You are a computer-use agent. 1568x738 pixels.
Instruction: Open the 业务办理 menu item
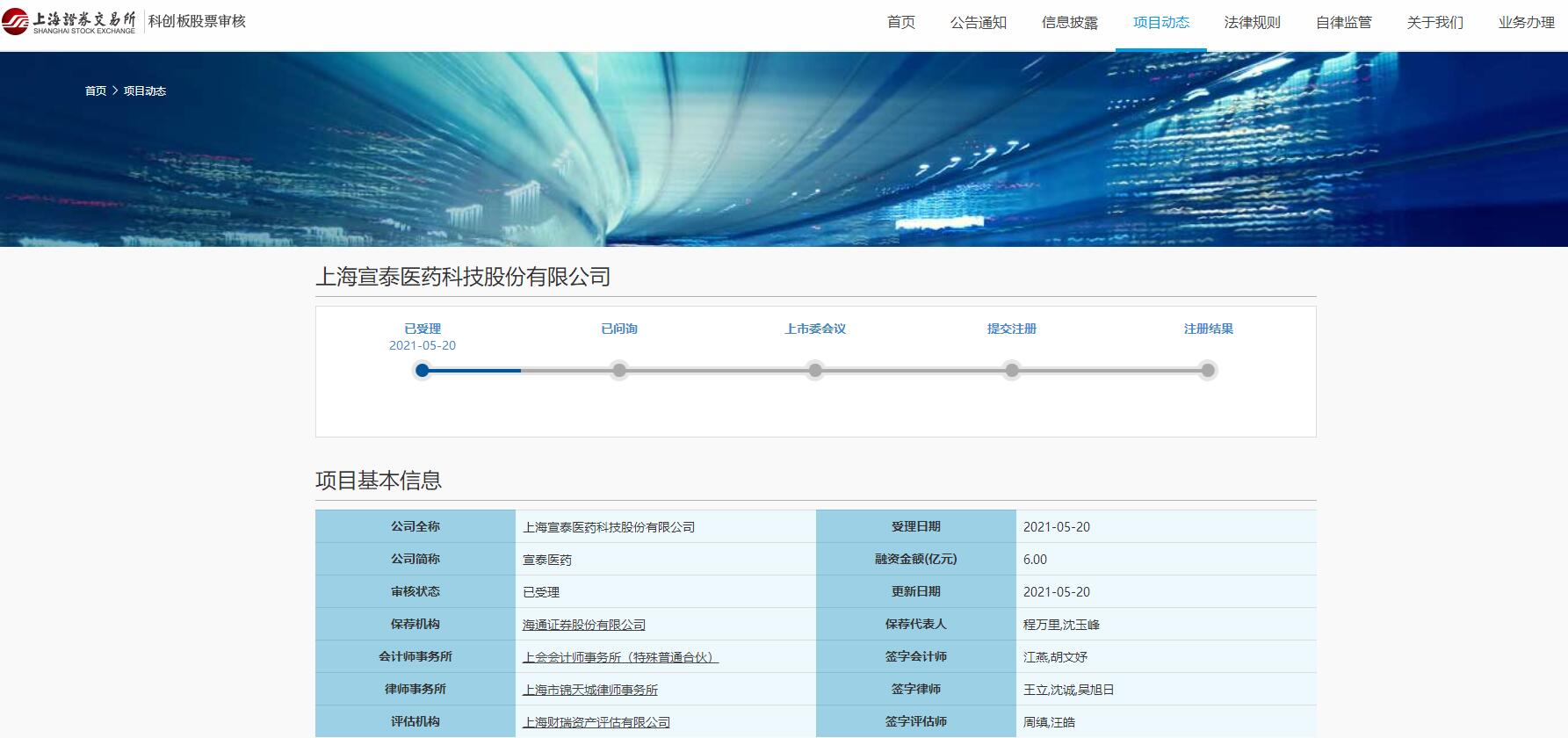[1526, 23]
